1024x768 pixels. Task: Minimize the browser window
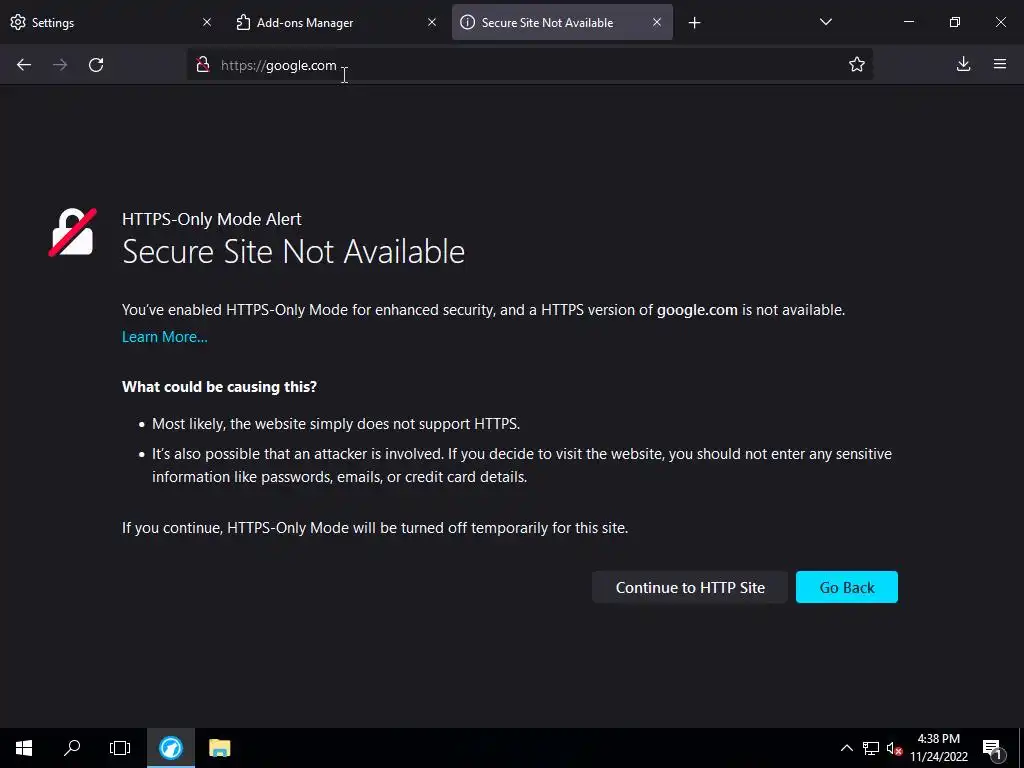(908, 22)
